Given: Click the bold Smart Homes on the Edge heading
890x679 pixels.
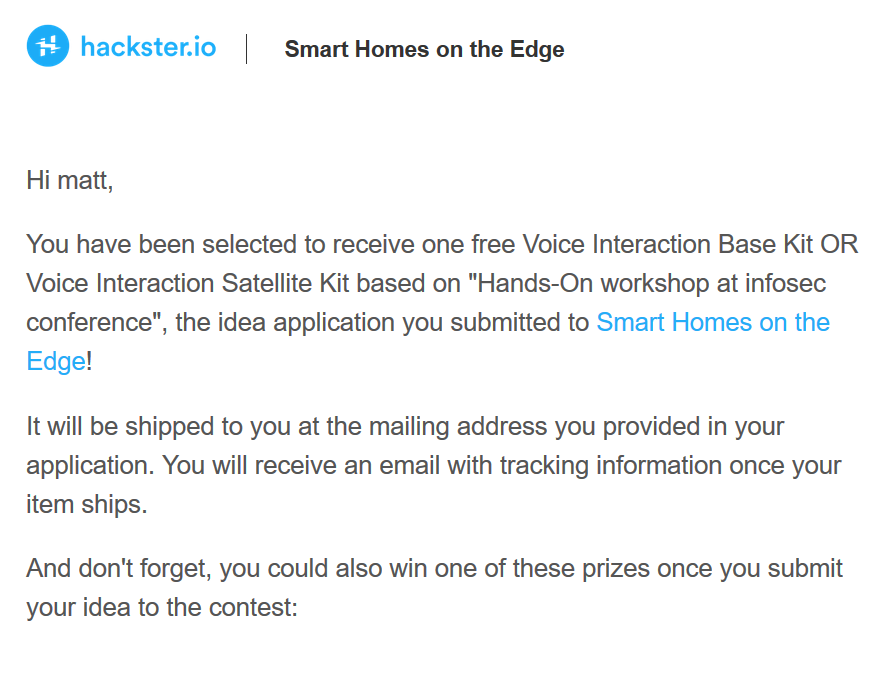Looking at the screenshot, I should 424,49.
